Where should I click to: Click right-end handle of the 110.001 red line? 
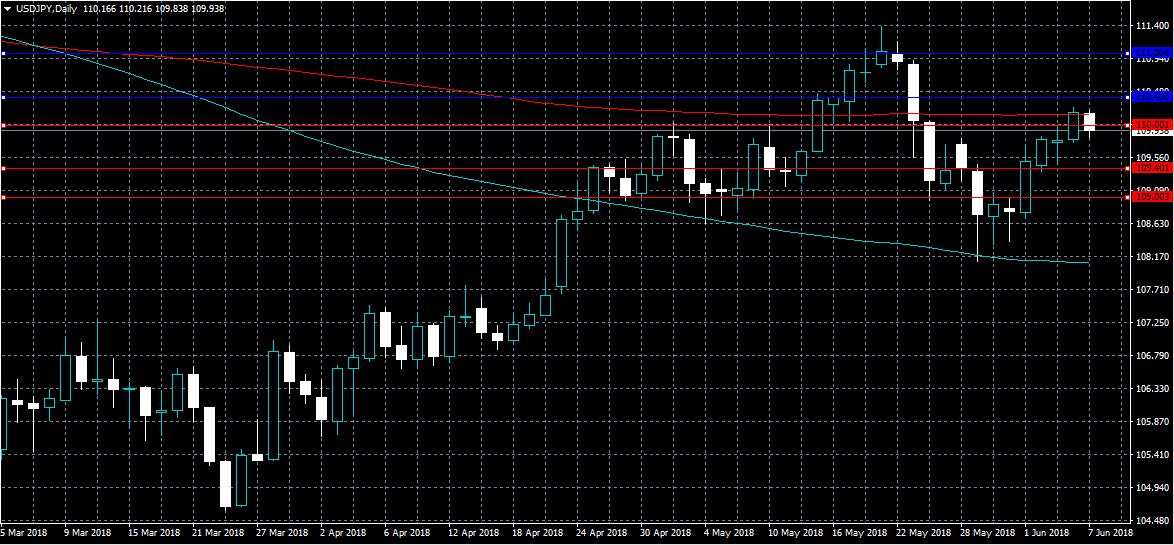click(x=1128, y=125)
